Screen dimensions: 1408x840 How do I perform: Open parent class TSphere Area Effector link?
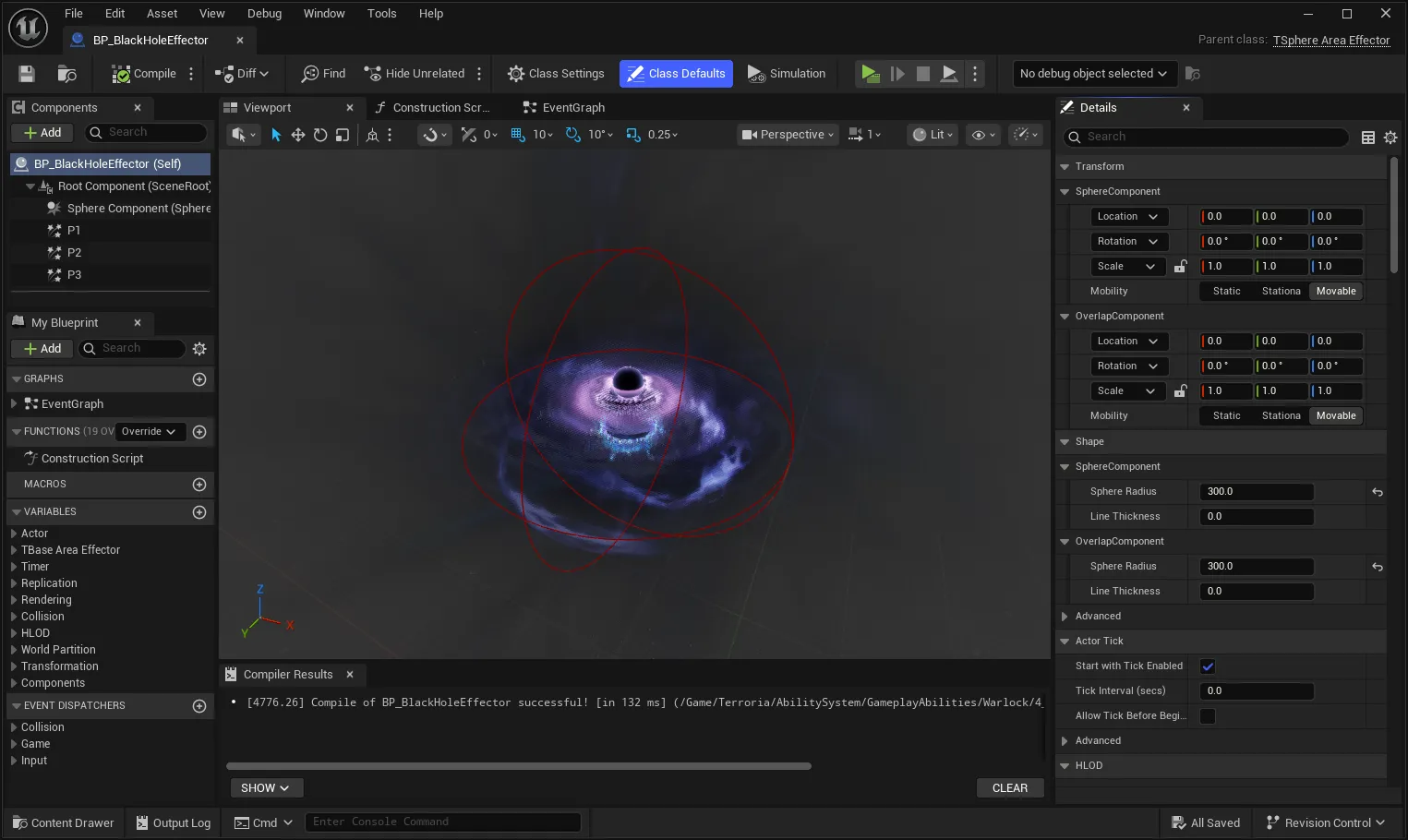click(1330, 41)
